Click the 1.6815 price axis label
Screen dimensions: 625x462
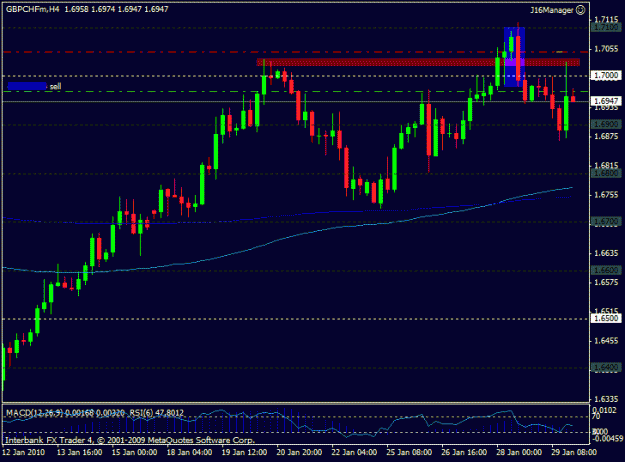[606, 165]
